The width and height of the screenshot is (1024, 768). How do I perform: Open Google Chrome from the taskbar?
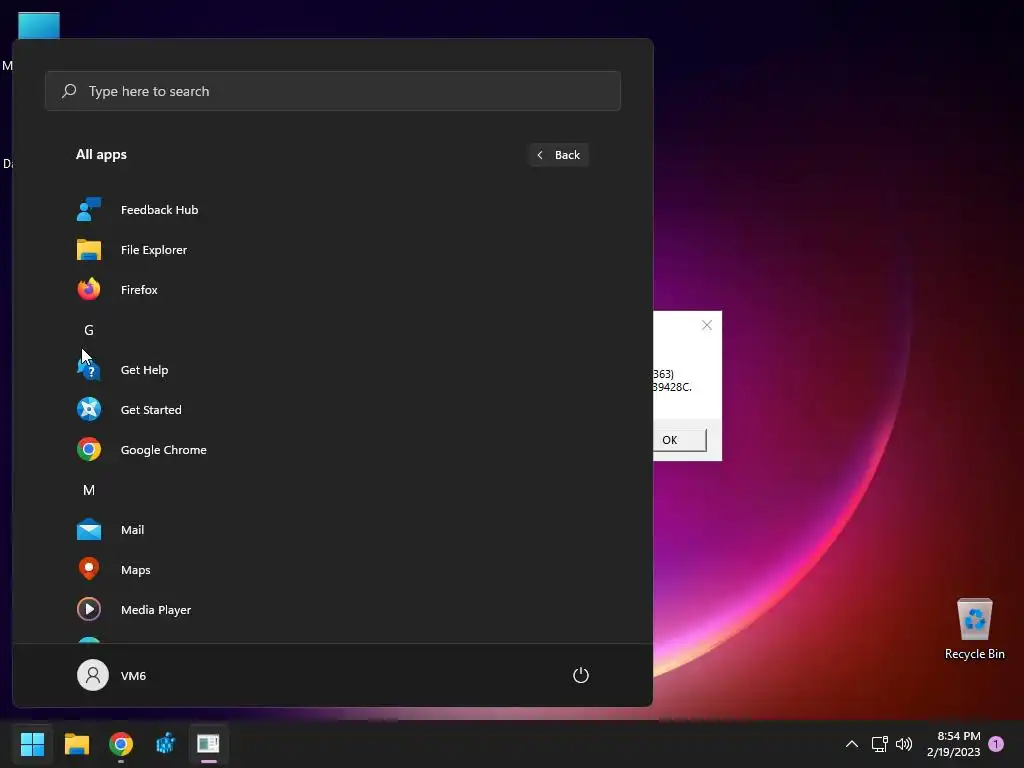[x=121, y=744]
